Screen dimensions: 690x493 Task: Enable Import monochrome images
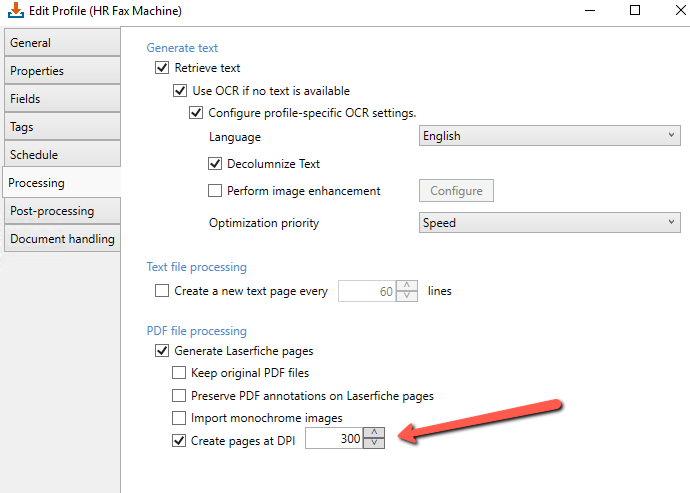pyautogui.click(x=179, y=418)
